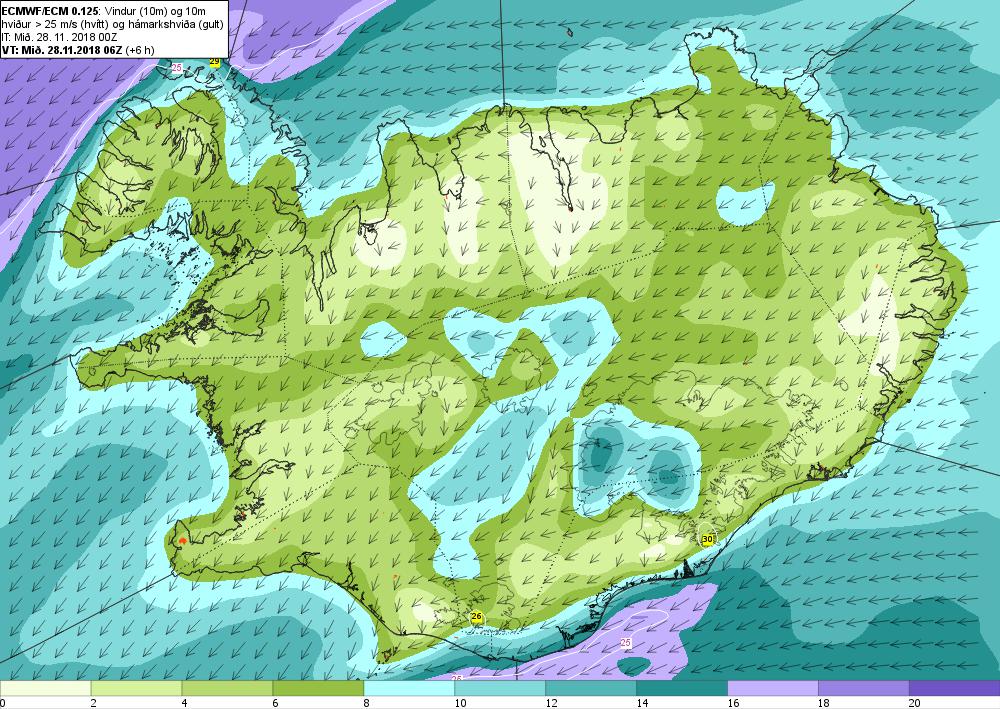
Task: Click the legend scale value '2'
Action: (94, 703)
